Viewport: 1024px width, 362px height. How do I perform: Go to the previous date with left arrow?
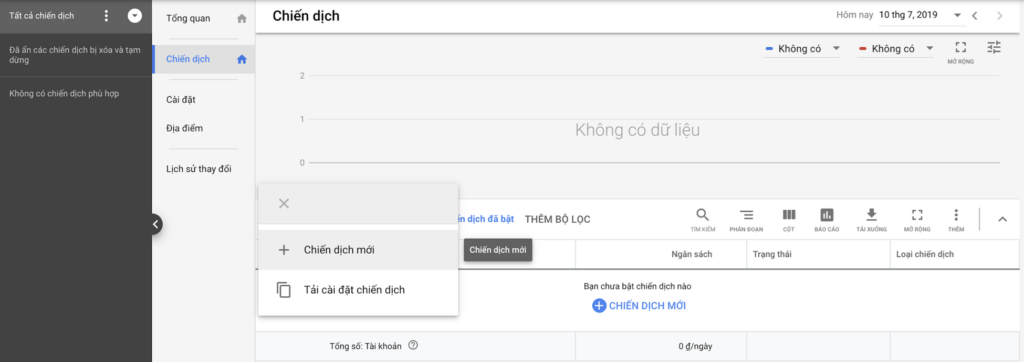(x=974, y=16)
